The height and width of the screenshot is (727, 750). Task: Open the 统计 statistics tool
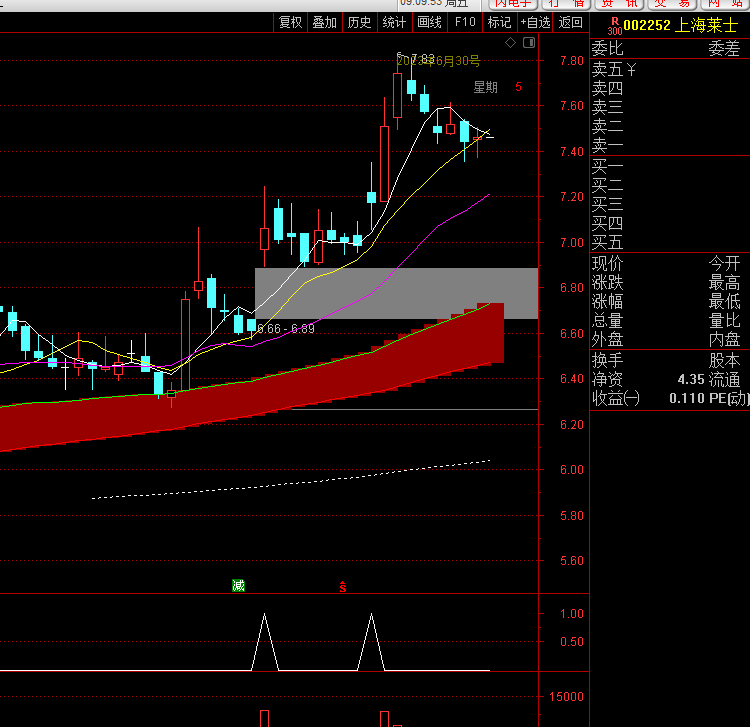[x=395, y=22]
